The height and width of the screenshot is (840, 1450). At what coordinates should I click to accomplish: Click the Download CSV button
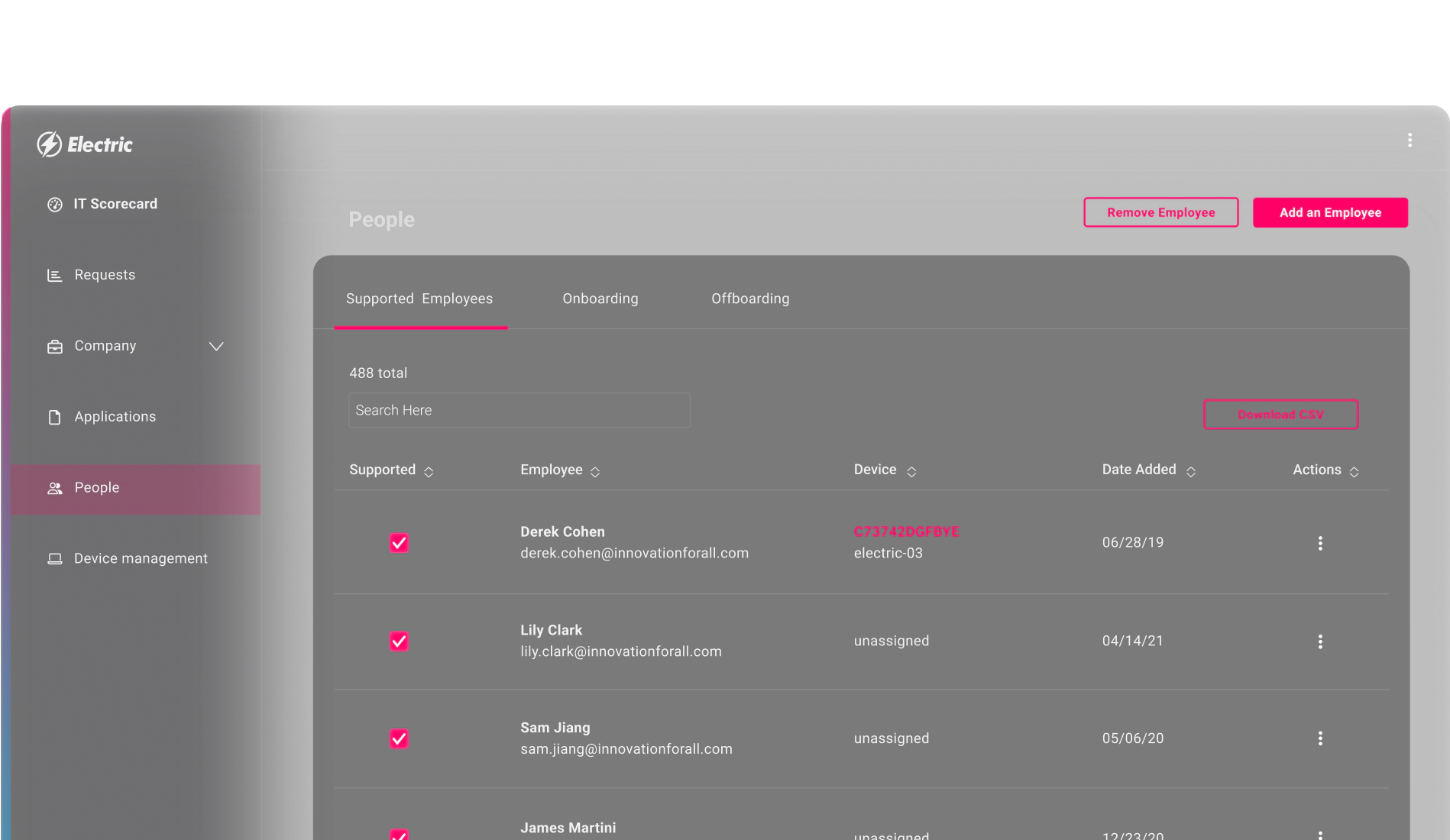(1280, 415)
